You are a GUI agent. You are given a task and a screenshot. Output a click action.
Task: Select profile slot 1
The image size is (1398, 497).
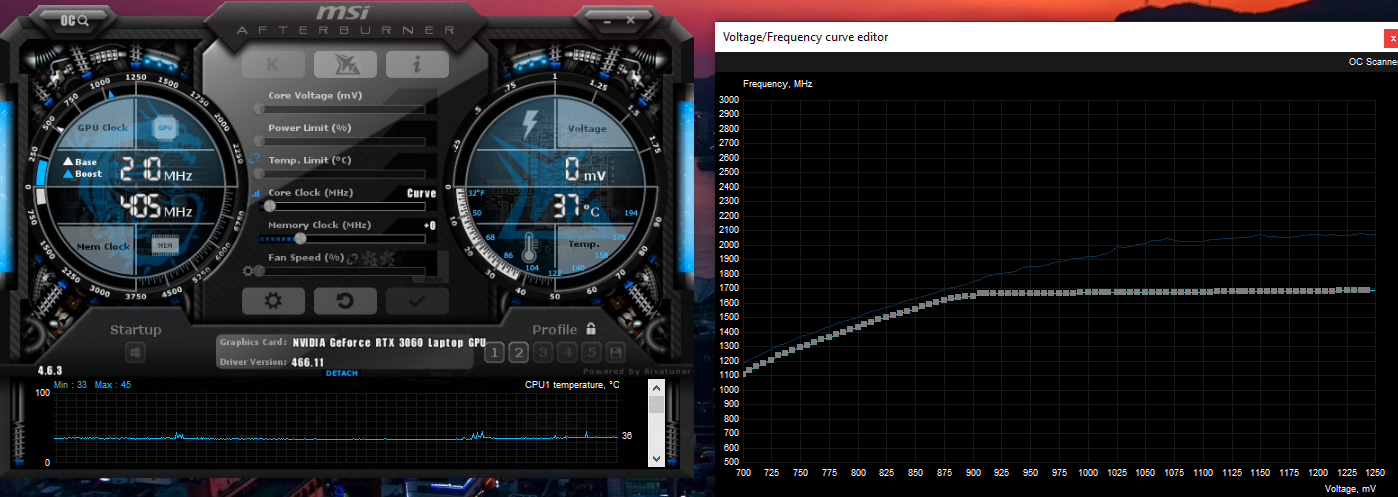[494, 352]
